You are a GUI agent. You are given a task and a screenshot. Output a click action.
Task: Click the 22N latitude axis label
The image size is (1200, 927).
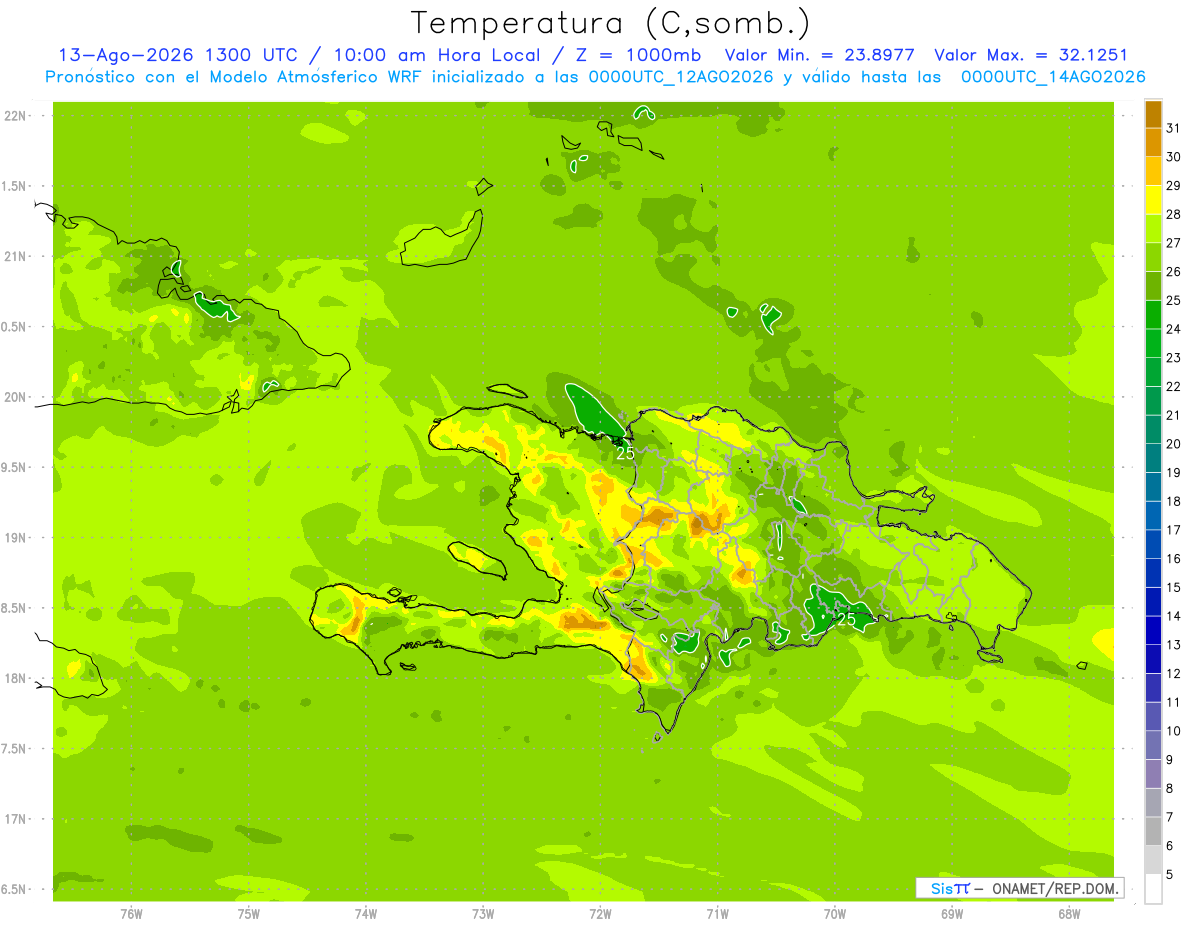tap(16, 116)
